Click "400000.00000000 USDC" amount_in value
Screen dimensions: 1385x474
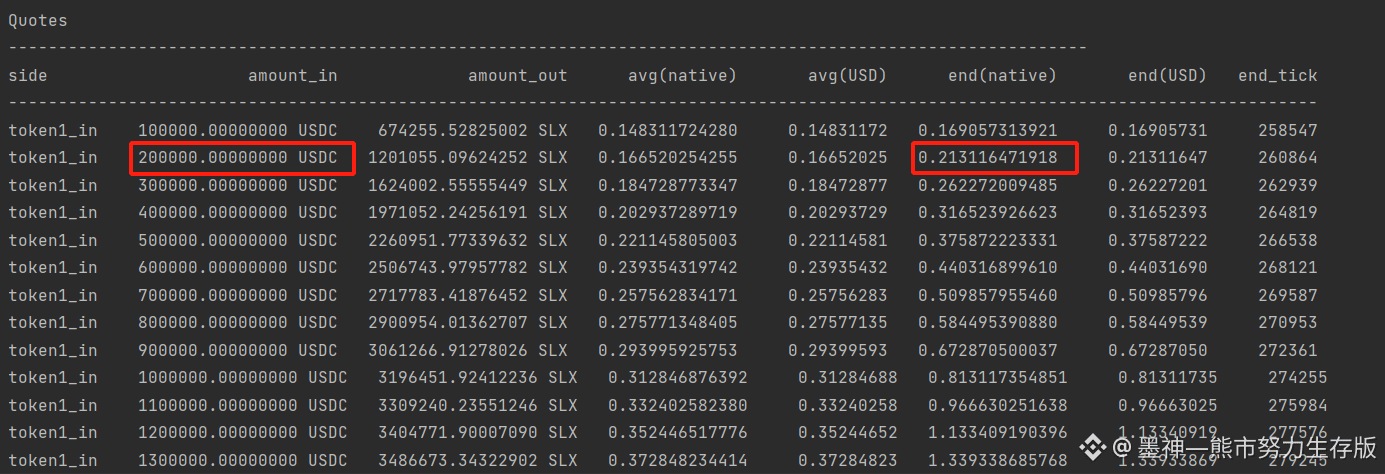point(238,213)
